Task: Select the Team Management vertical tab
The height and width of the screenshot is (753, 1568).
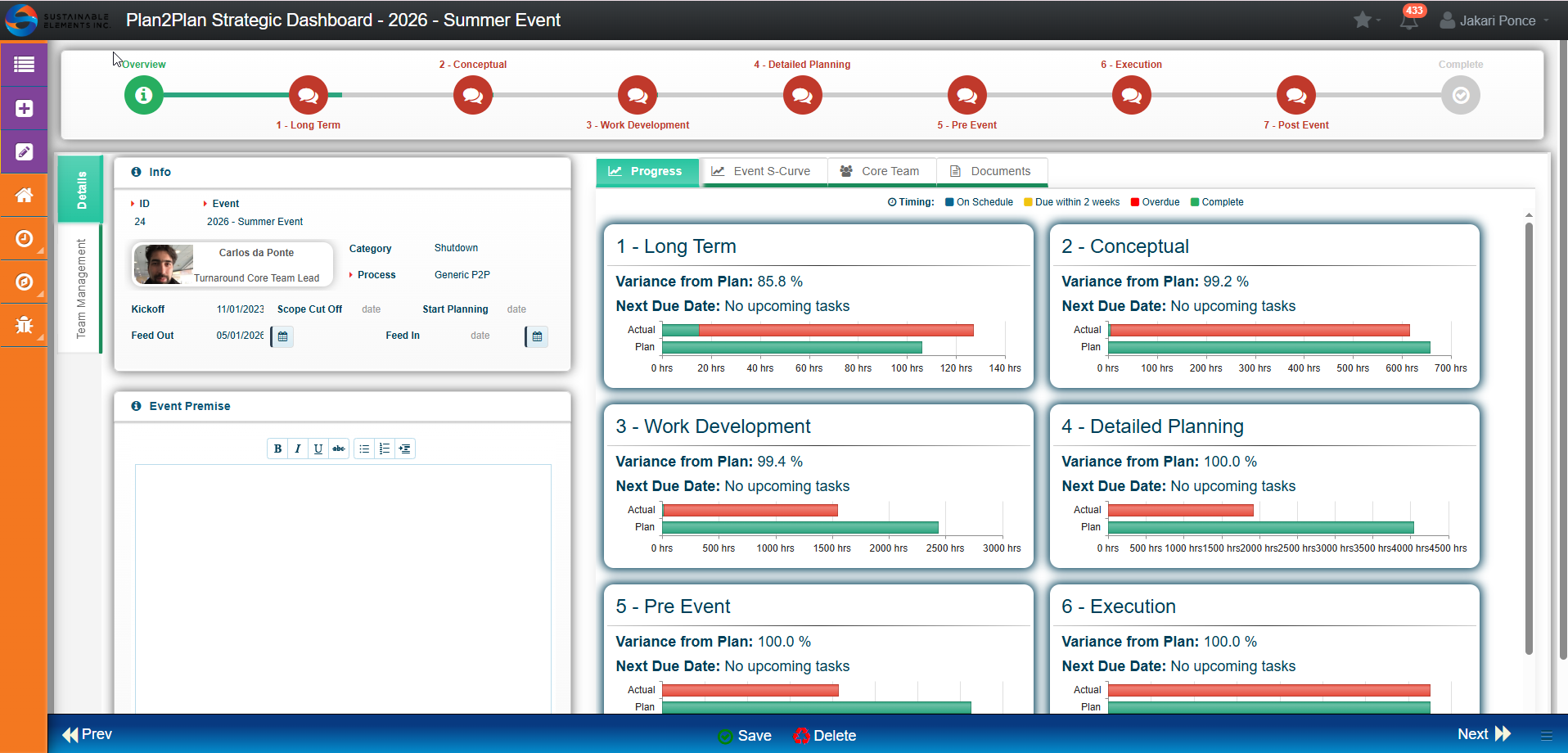Action: click(x=81, y=288)
